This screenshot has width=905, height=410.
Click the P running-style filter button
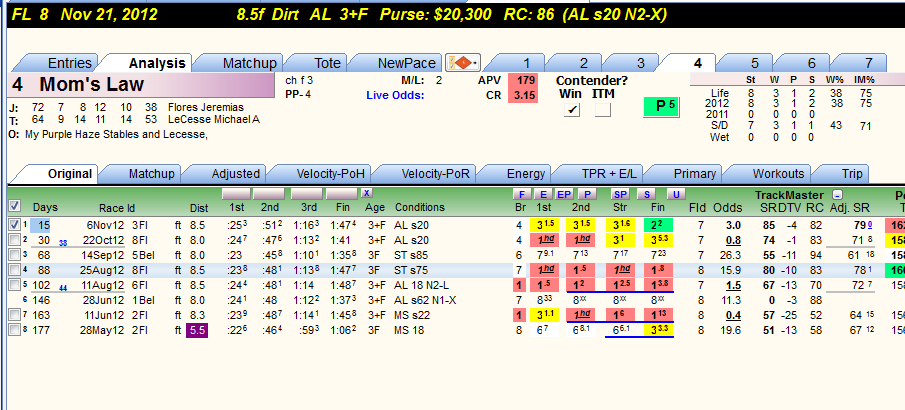(588, 195)
